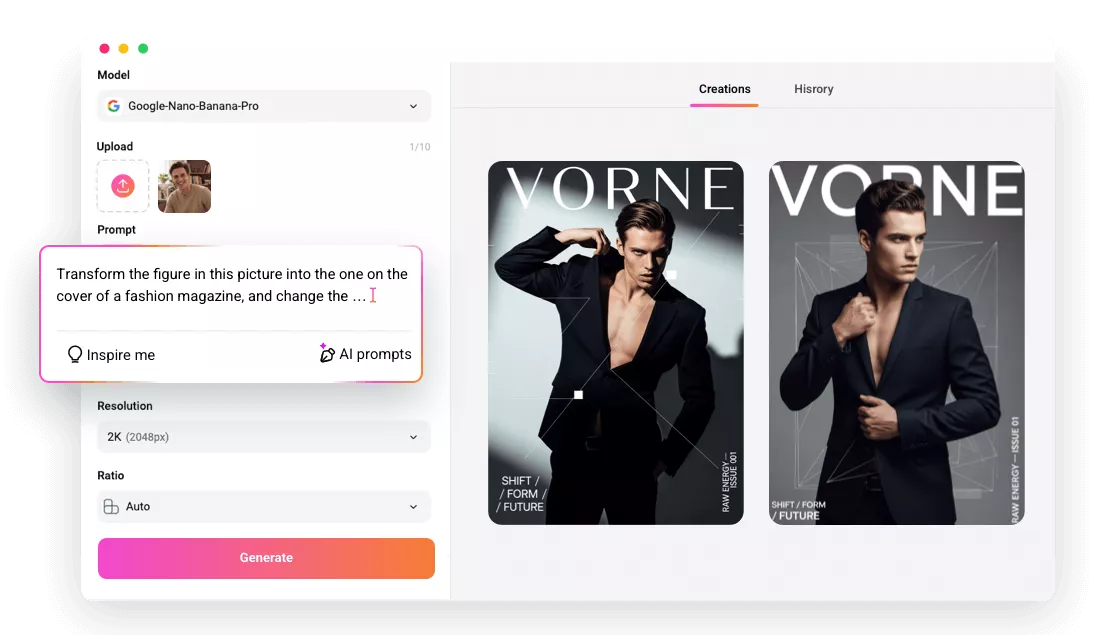Image resolution: width=1094 pixels, height=635 pixels.
Task: Click the ratio layout icon beside Auto
Action: (110, 506)
